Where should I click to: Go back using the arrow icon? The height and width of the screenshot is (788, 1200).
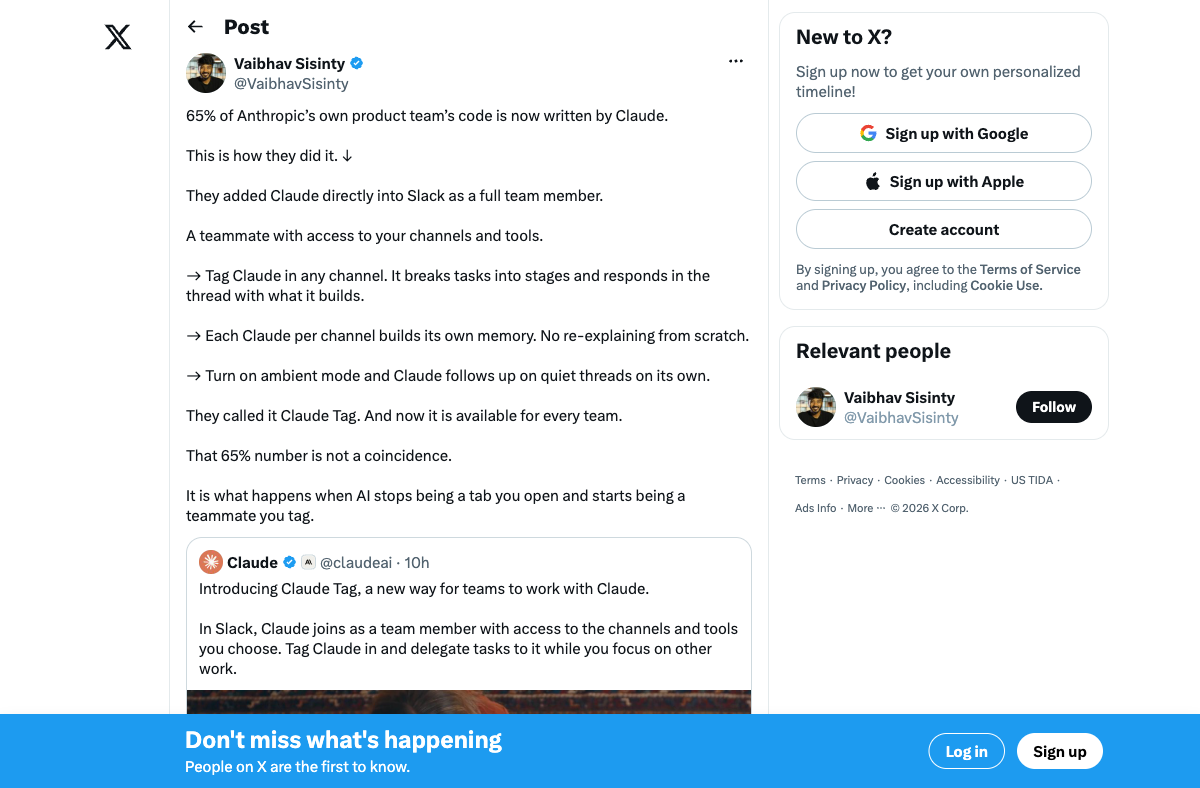tap(195, 27)
